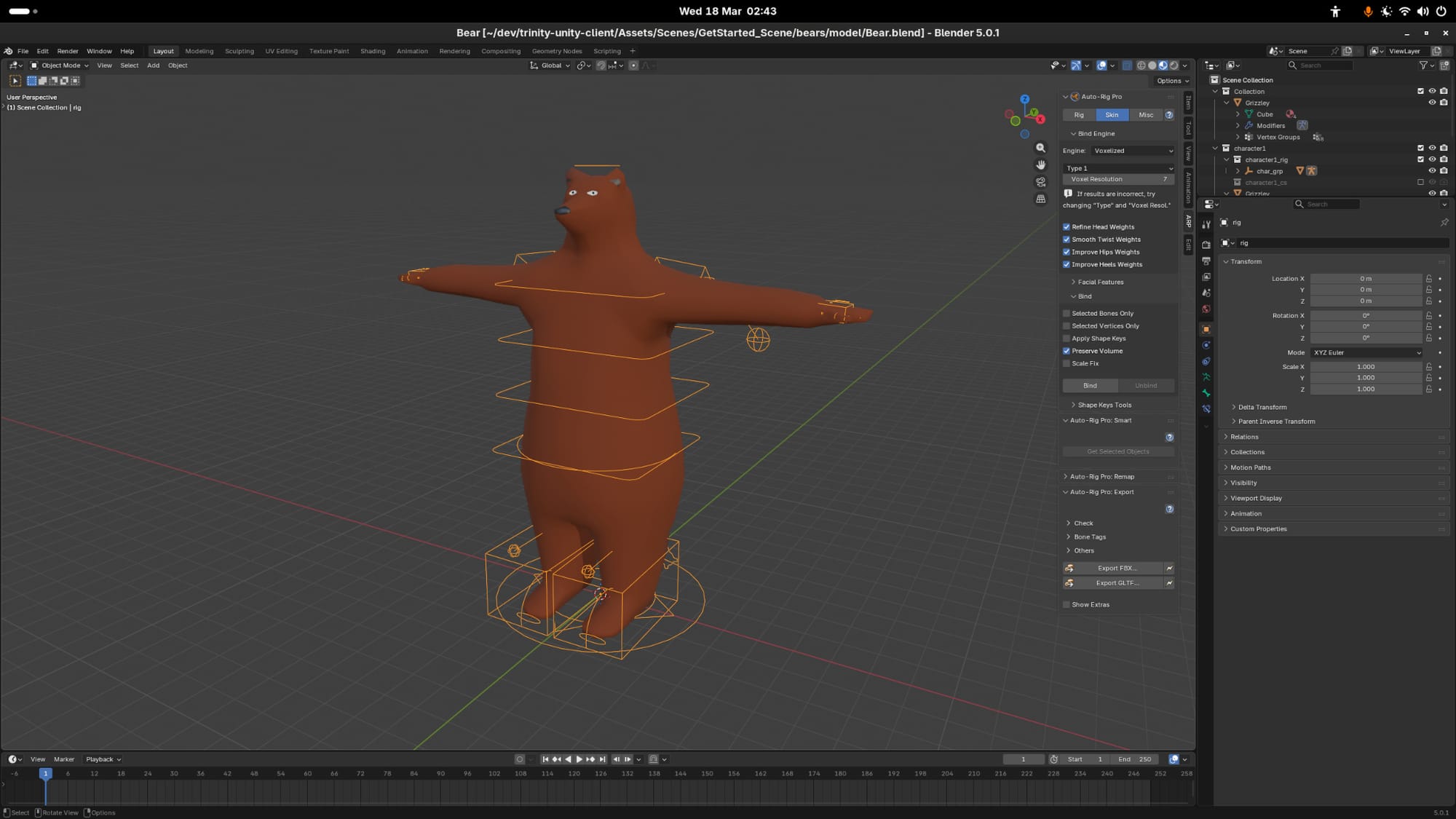Open the viewport Add menu
The image size is (1456, 819).
click(153, 66)
